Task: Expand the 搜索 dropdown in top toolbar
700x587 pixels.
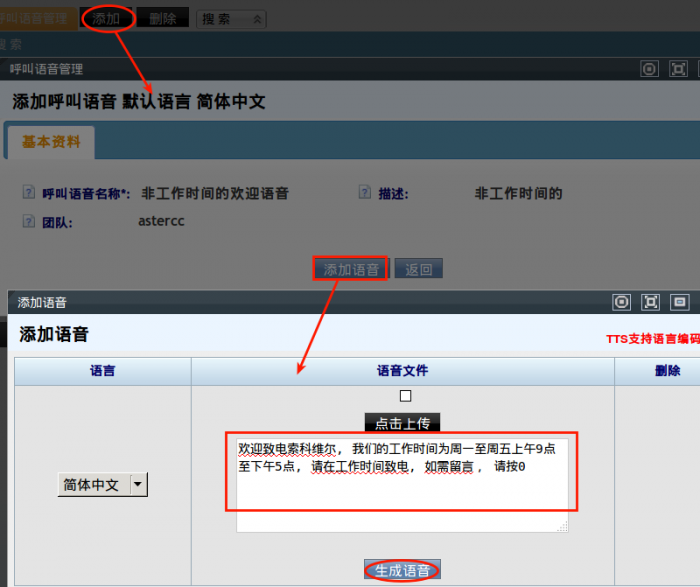Action: pos(257,19)
